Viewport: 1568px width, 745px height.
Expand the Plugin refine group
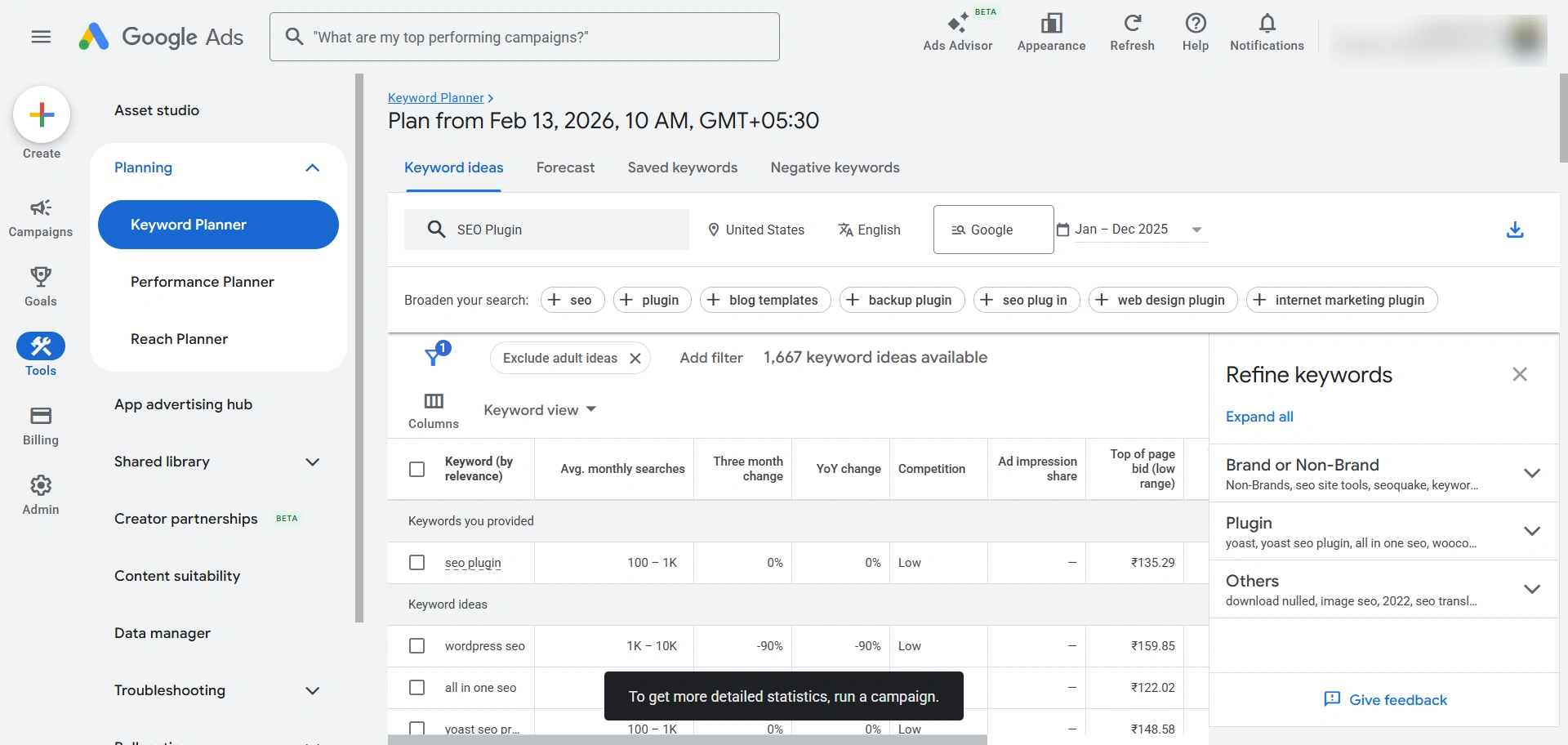point(1532,531)
